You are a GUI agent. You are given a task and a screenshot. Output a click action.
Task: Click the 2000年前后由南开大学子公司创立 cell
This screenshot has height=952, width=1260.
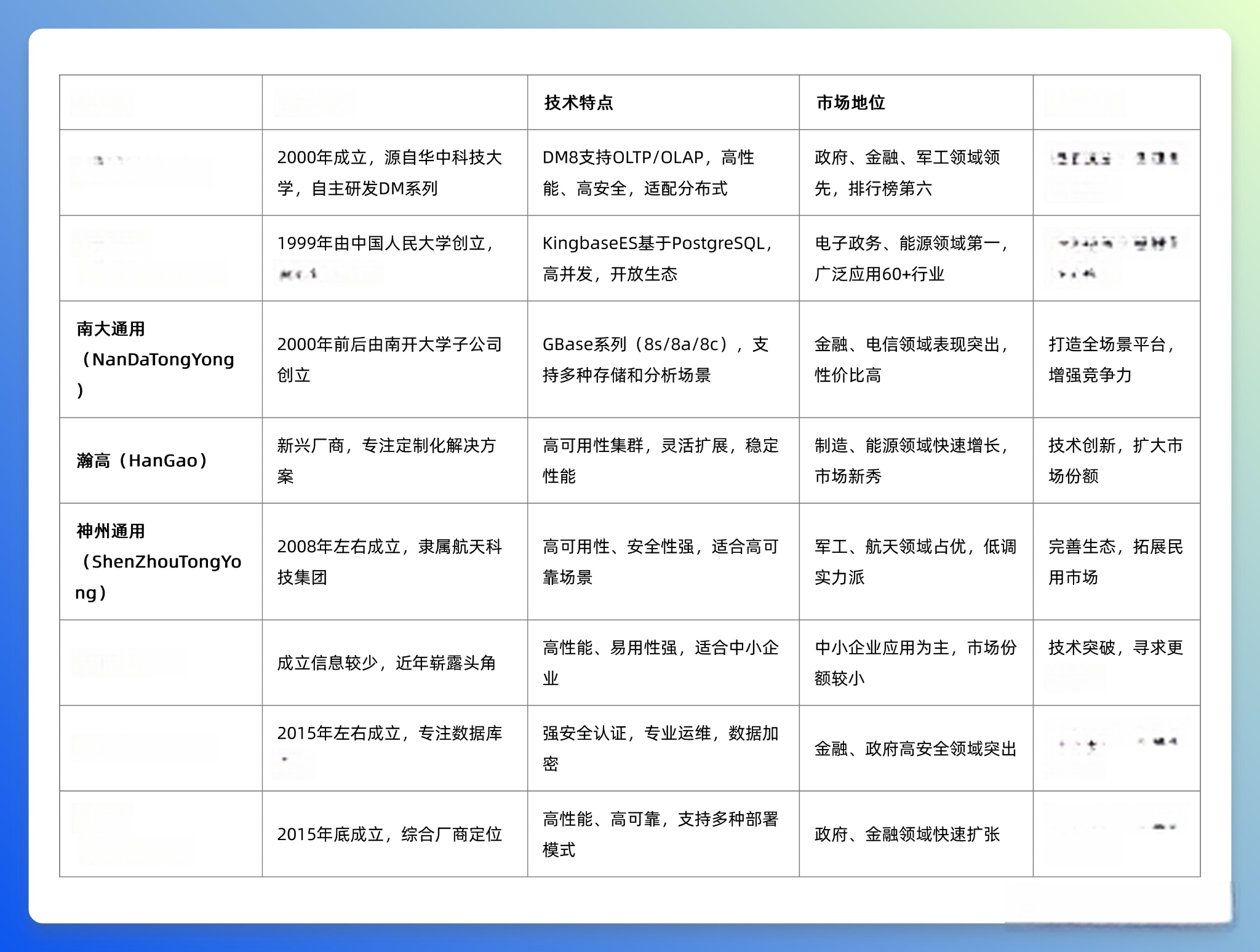tap(395, 359)
